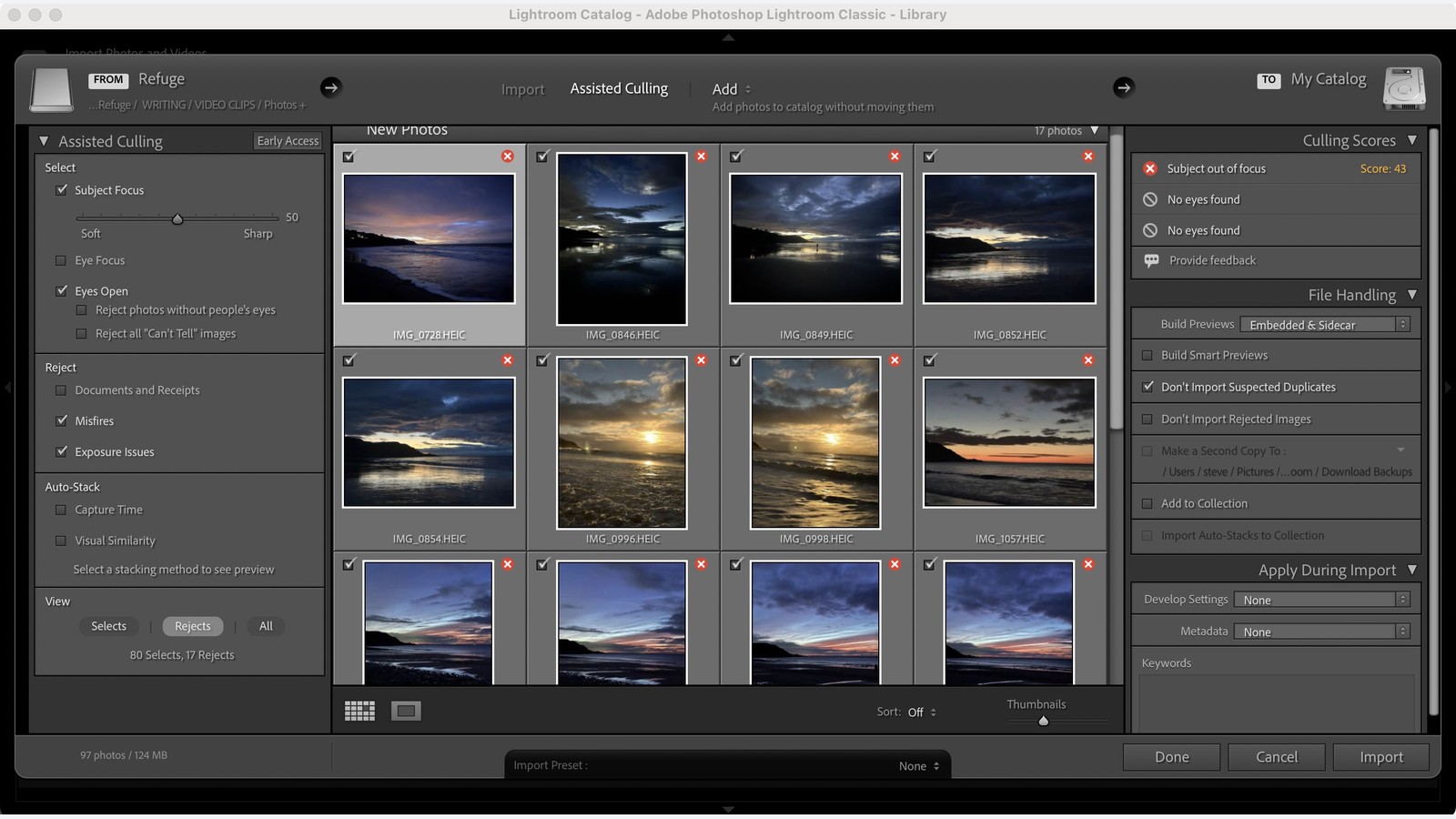Click red reject X on IMG_0854.HEIC
The image size is (1456, 819).
[508, 360]
